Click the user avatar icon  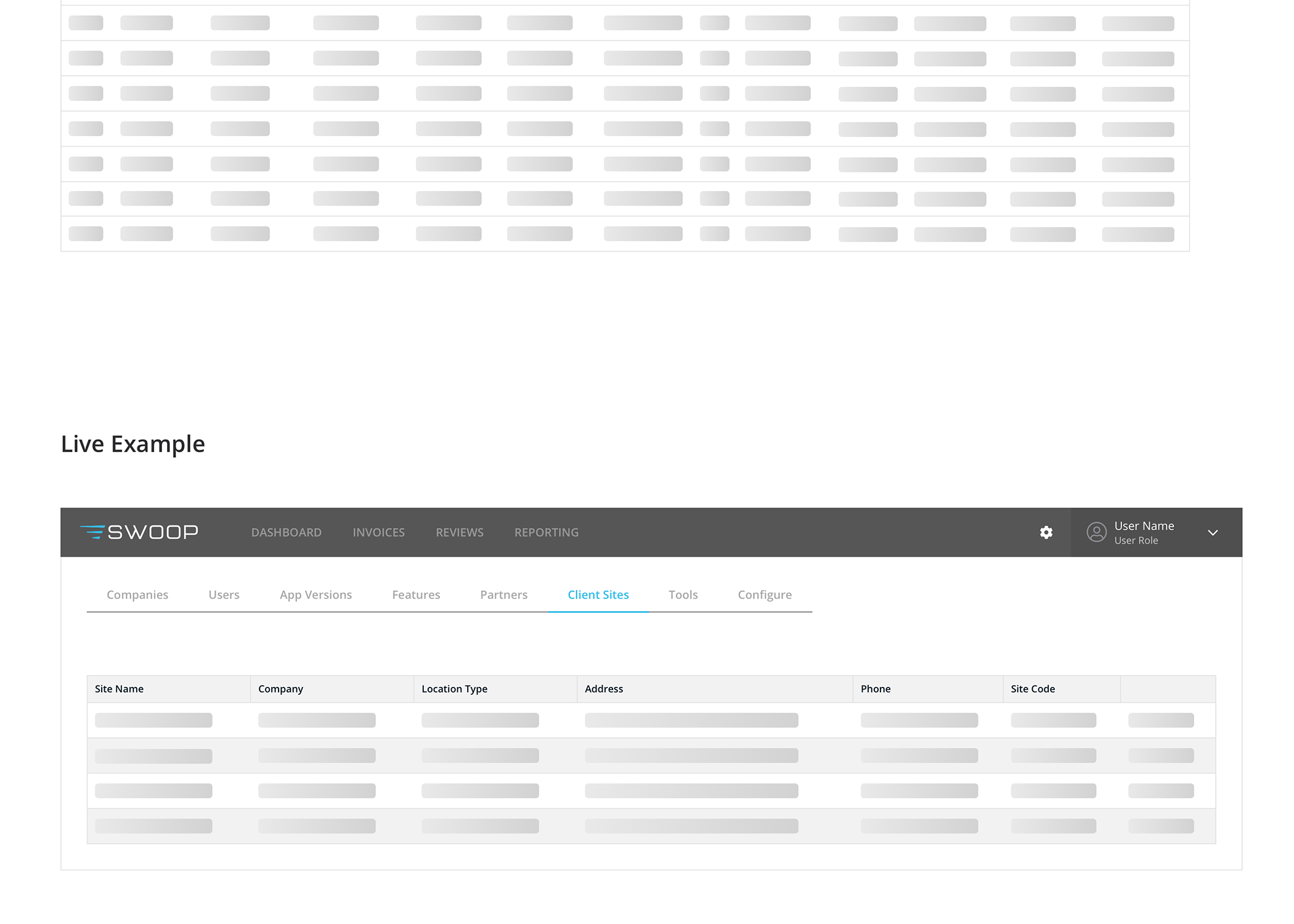pos(1097,532)
